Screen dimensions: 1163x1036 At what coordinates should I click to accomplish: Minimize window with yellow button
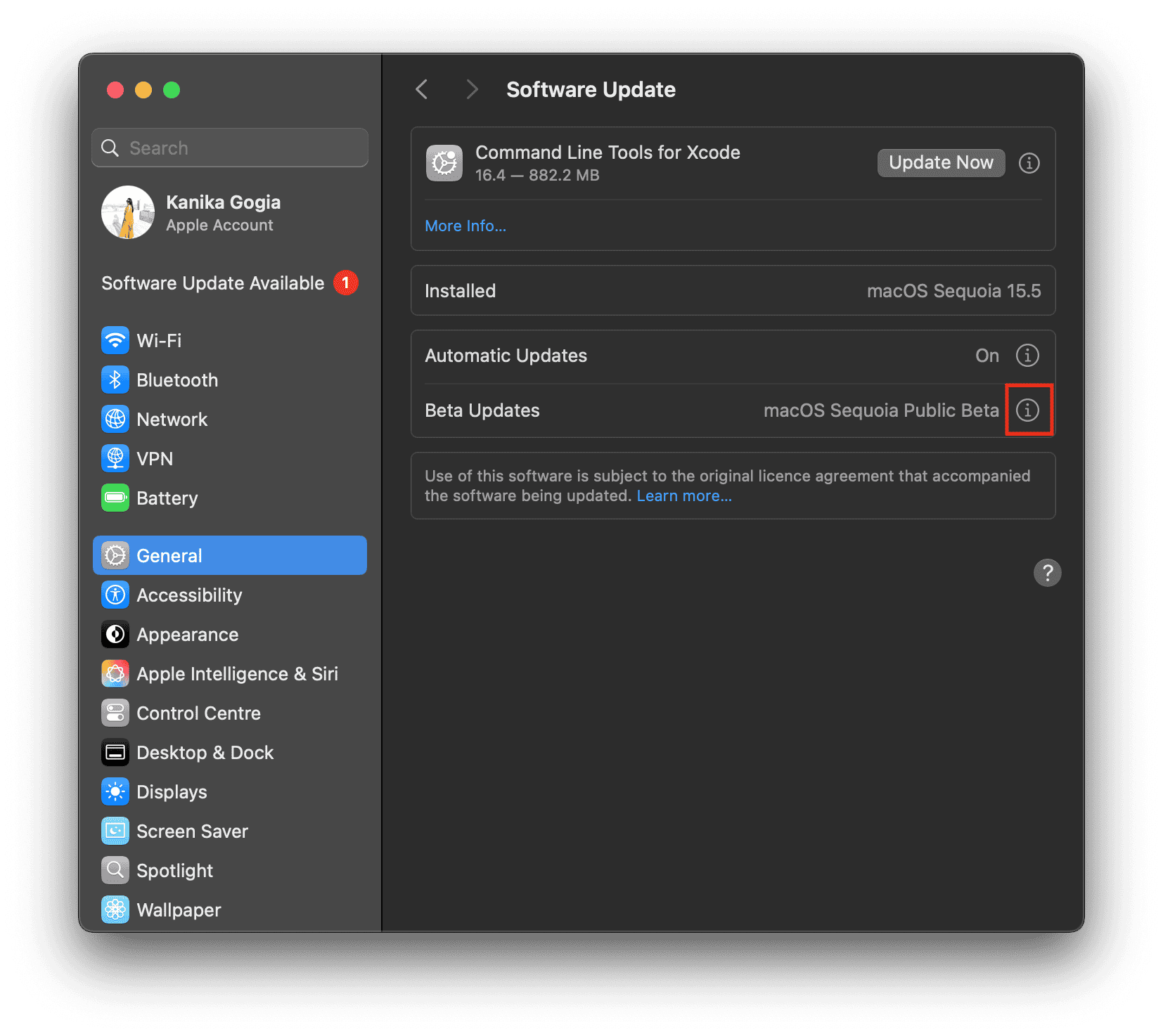point(143,90)
